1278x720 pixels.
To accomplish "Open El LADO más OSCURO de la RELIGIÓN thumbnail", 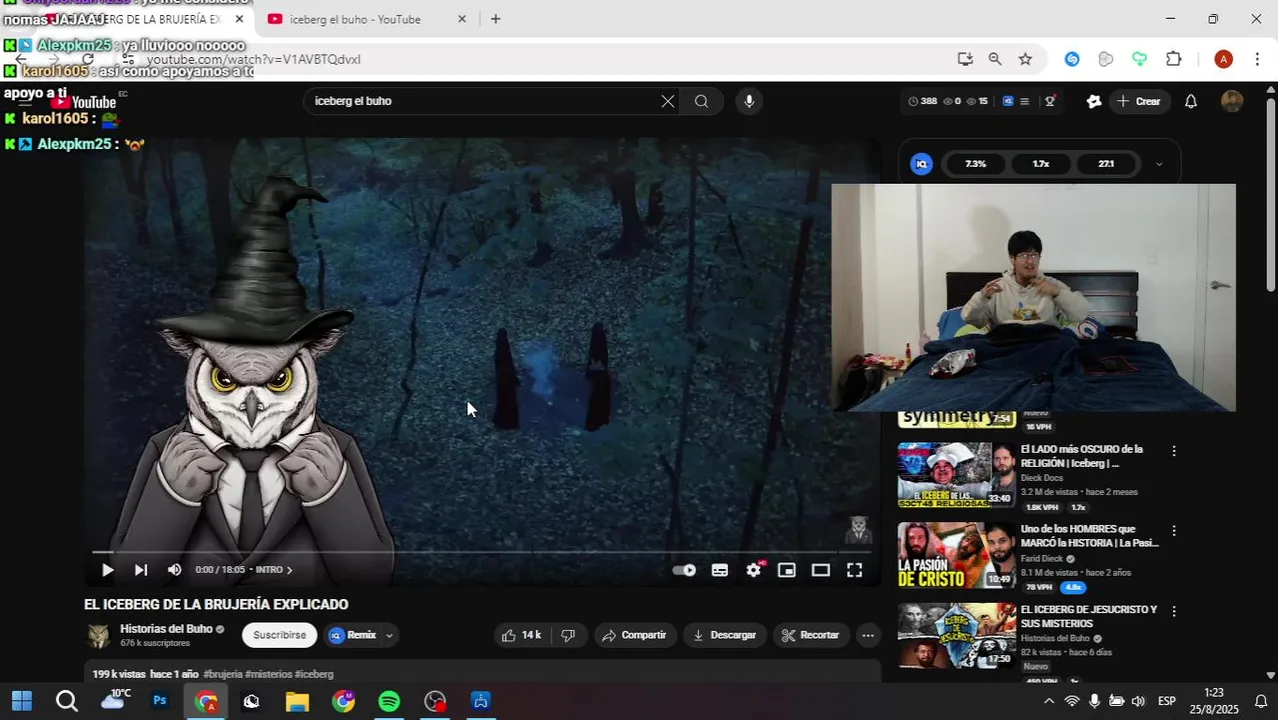I will click(956, 475).
